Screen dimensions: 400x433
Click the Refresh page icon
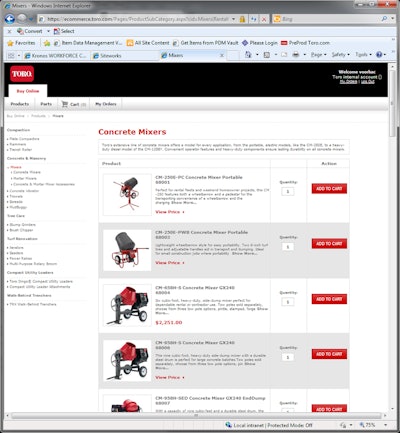tap(254, 19)
